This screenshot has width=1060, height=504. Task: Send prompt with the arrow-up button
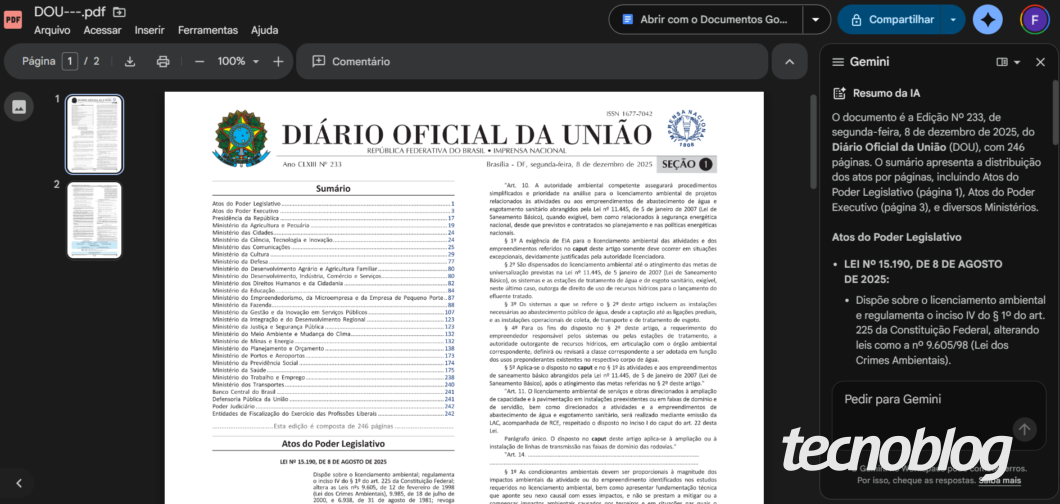(1024, 429)
